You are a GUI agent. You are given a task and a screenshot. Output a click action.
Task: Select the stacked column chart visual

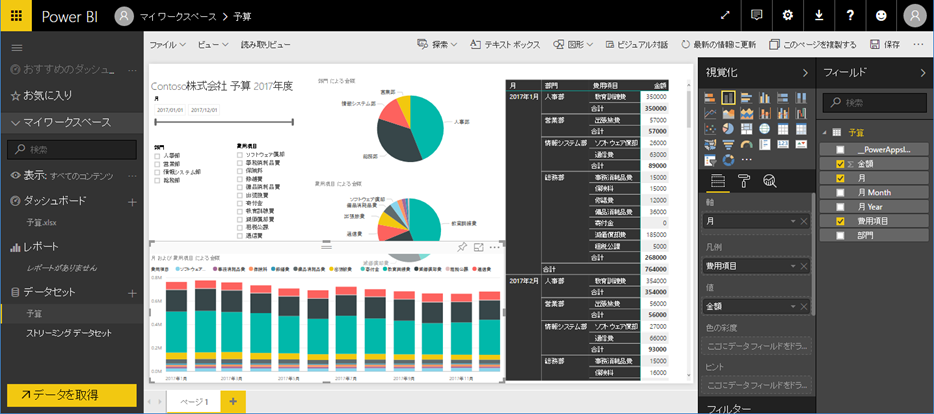point(727,97)
